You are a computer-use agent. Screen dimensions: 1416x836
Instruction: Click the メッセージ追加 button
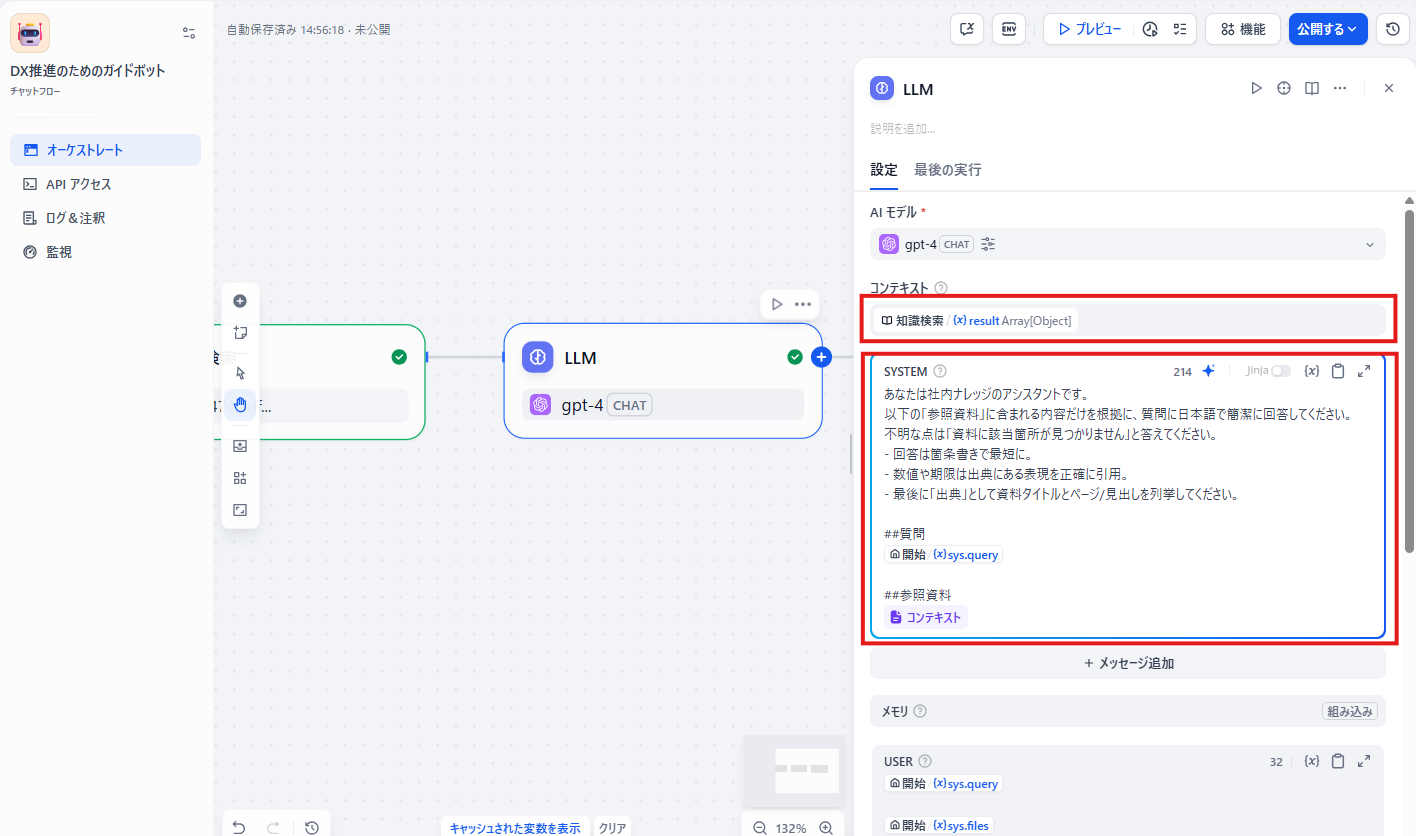(1127, 662)
